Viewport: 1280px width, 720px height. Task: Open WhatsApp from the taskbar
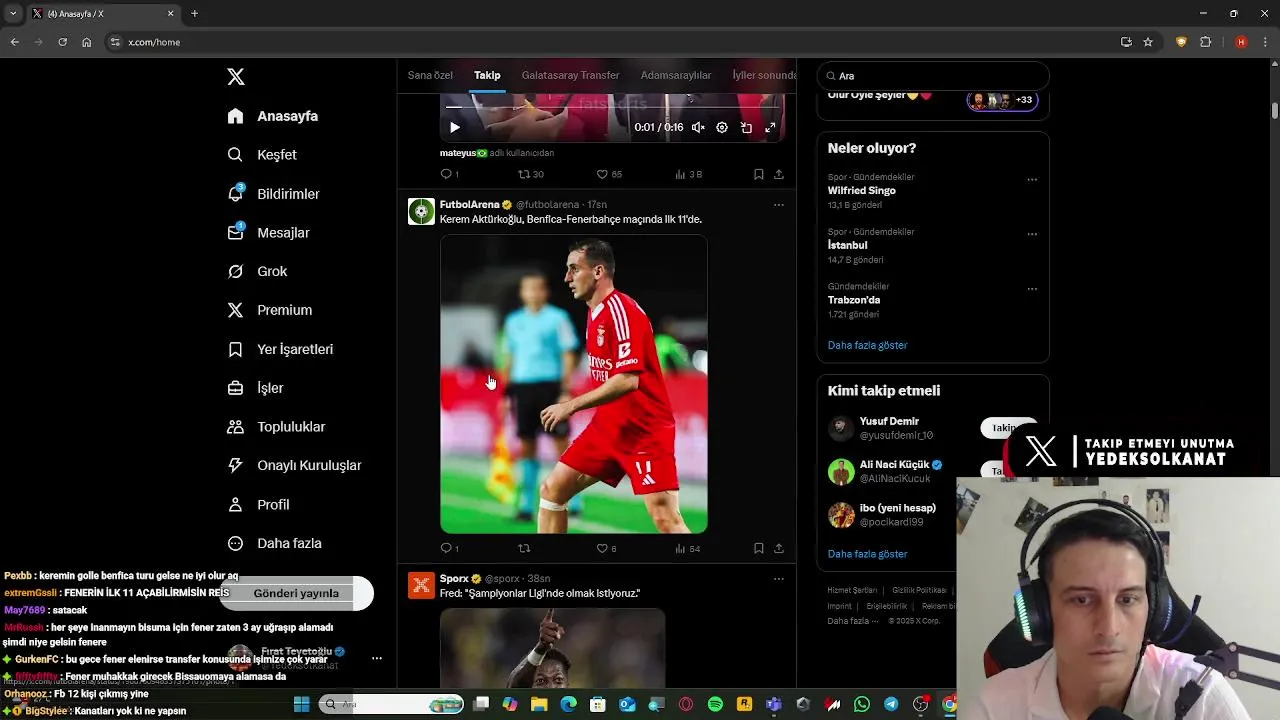[x=862, y=704]
